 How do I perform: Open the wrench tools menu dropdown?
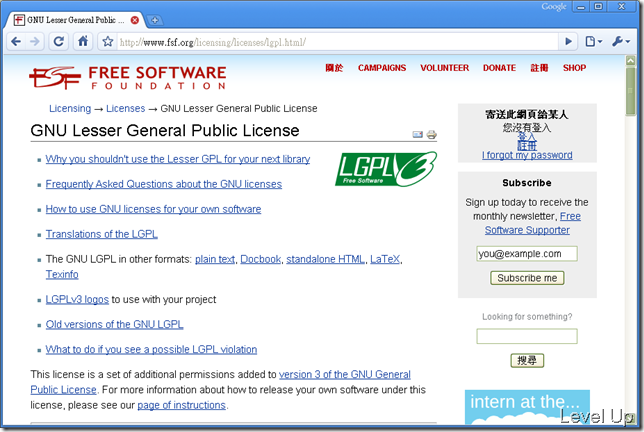[621, 41]
